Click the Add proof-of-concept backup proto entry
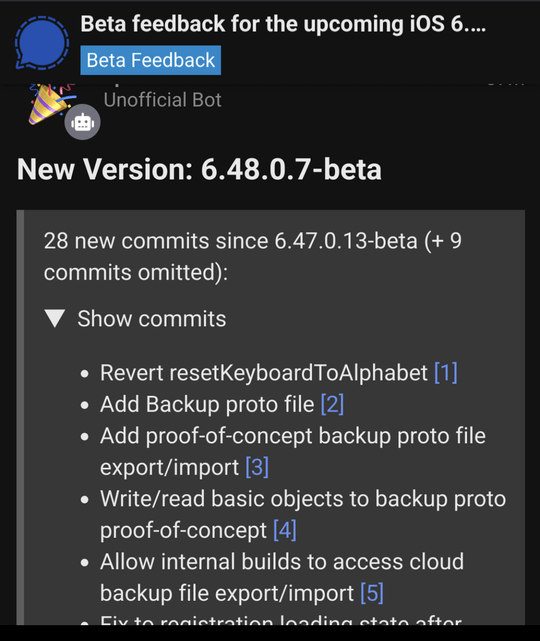Image resolution: width=540 pixels, height=641 pixels. click(293, 451)
